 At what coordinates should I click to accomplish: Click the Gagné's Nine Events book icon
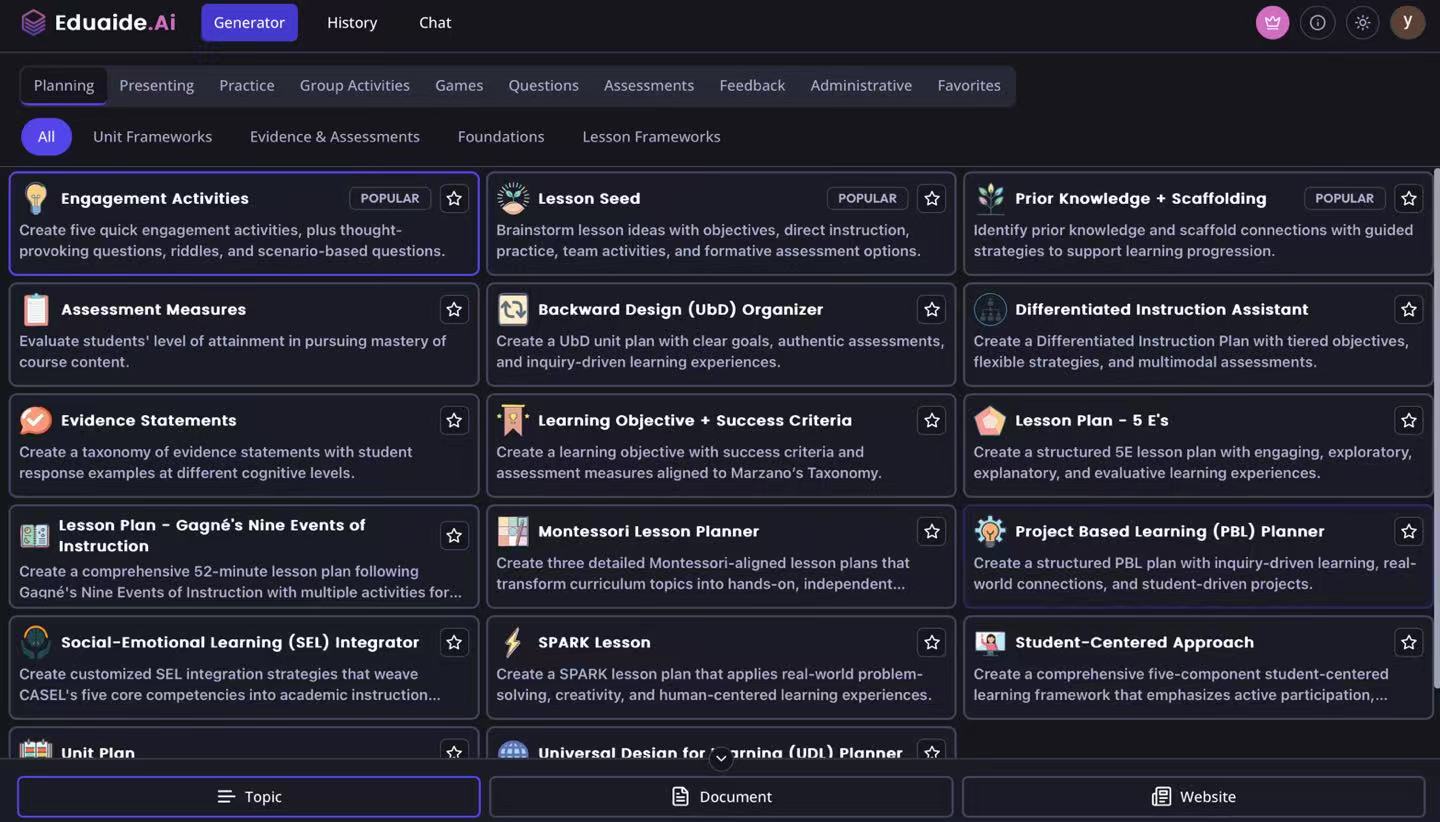(35, 535)
